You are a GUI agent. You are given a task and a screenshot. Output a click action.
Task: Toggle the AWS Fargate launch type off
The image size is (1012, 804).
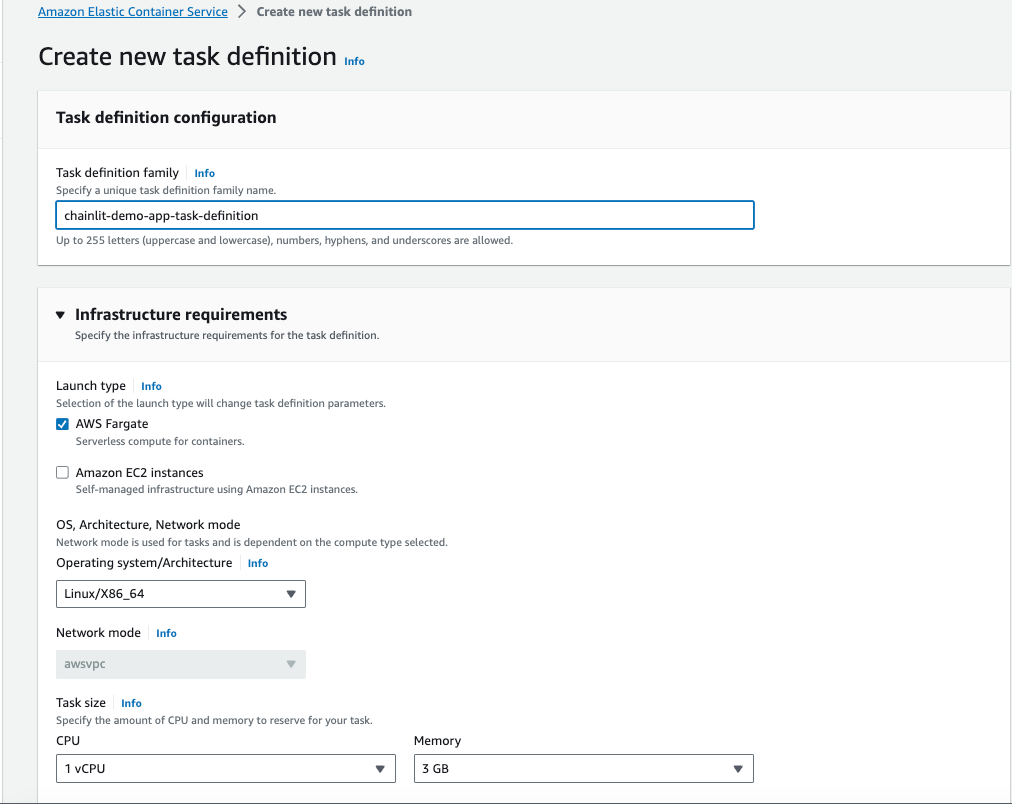[x=62, y=423]
